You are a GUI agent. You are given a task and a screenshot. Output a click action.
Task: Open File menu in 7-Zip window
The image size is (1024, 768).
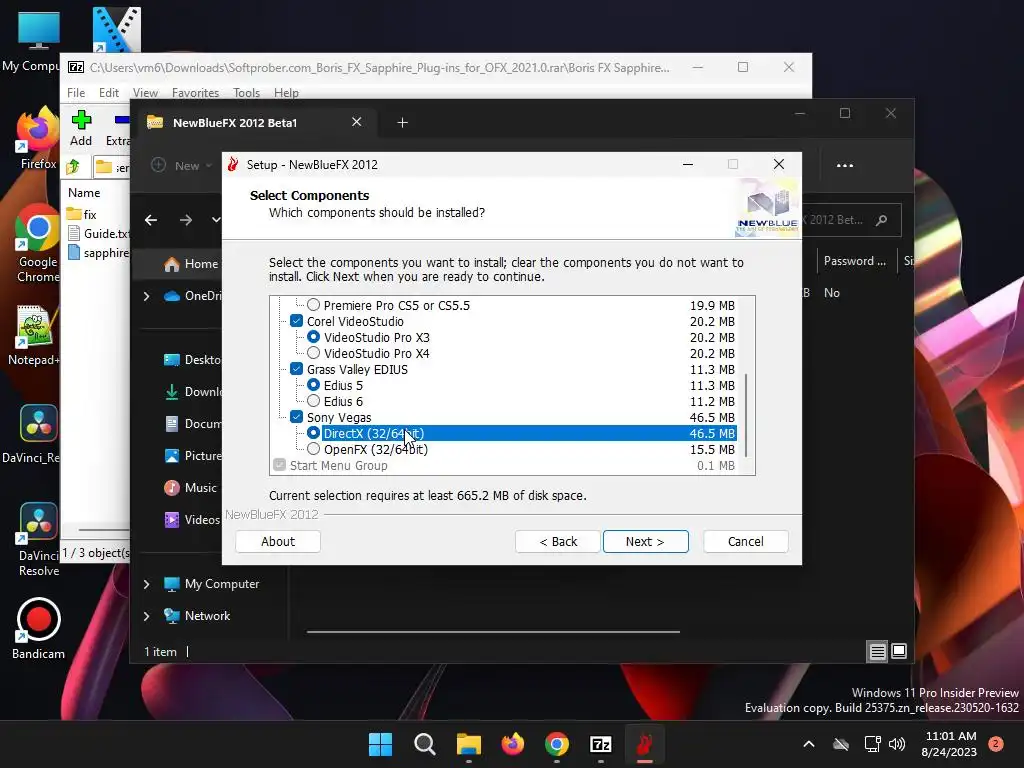tap(76, 93)
